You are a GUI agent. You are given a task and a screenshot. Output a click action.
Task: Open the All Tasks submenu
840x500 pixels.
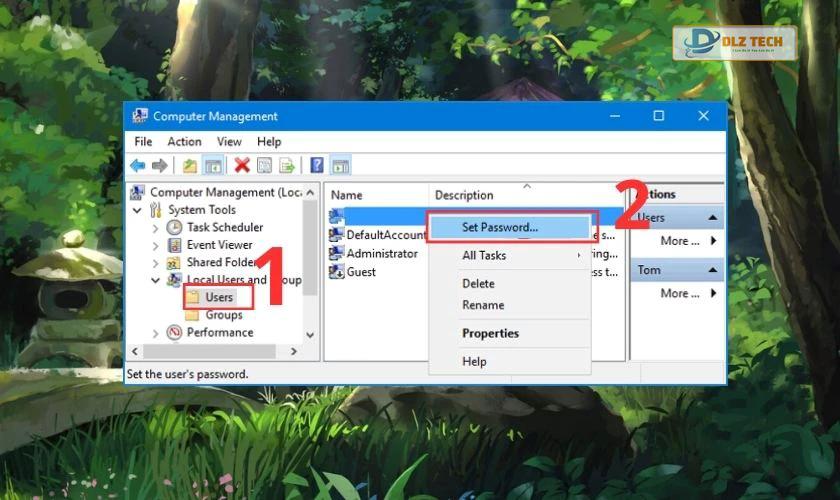511,256
